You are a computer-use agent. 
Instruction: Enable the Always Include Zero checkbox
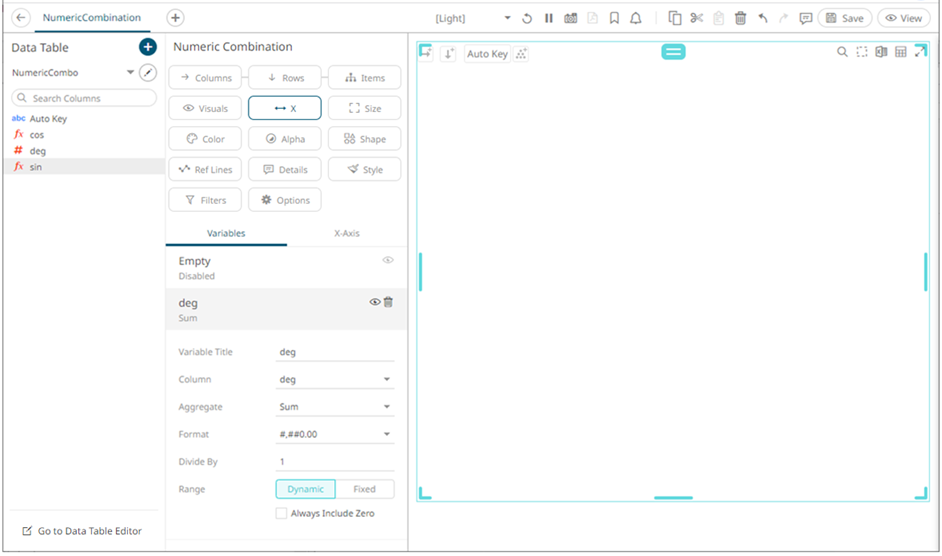point(281,513)
